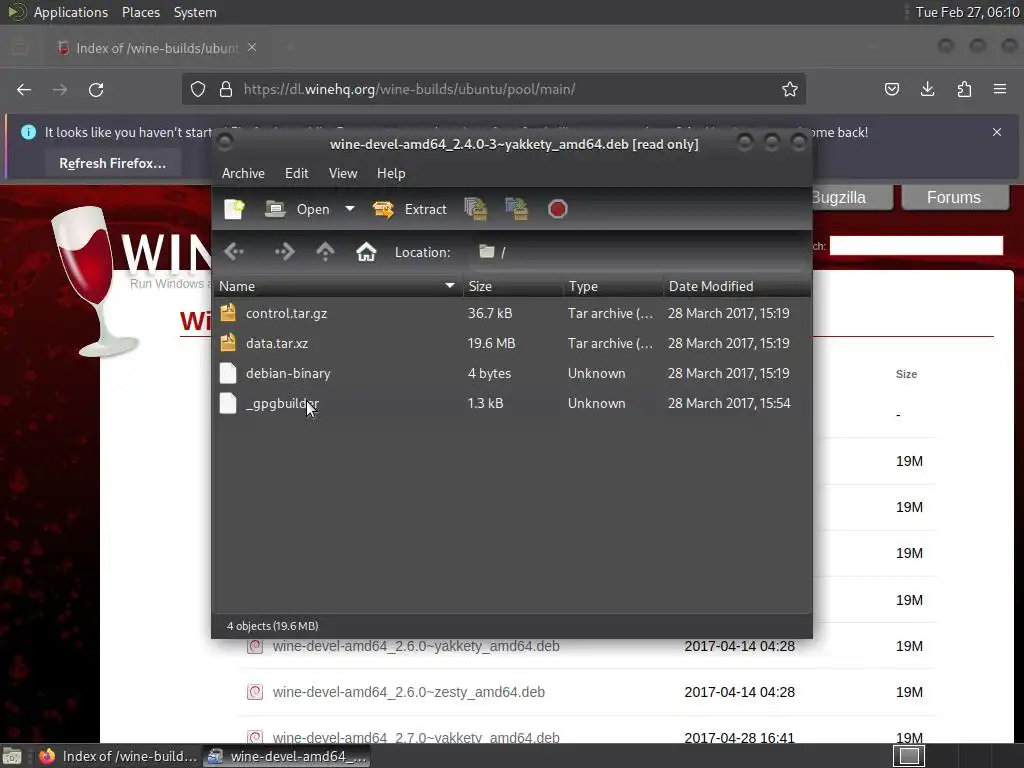The height and width of the screenshot is (768, 1024).
Task: Open wine-devel-amd64_2.6.0~zesty_amd64.deb link
Action: [409, 692]
